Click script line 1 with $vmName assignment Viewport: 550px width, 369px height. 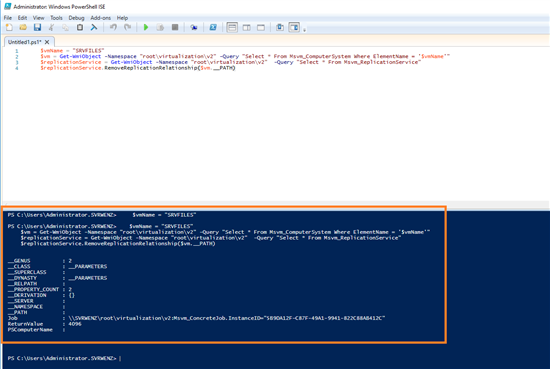tap(72, 51)
